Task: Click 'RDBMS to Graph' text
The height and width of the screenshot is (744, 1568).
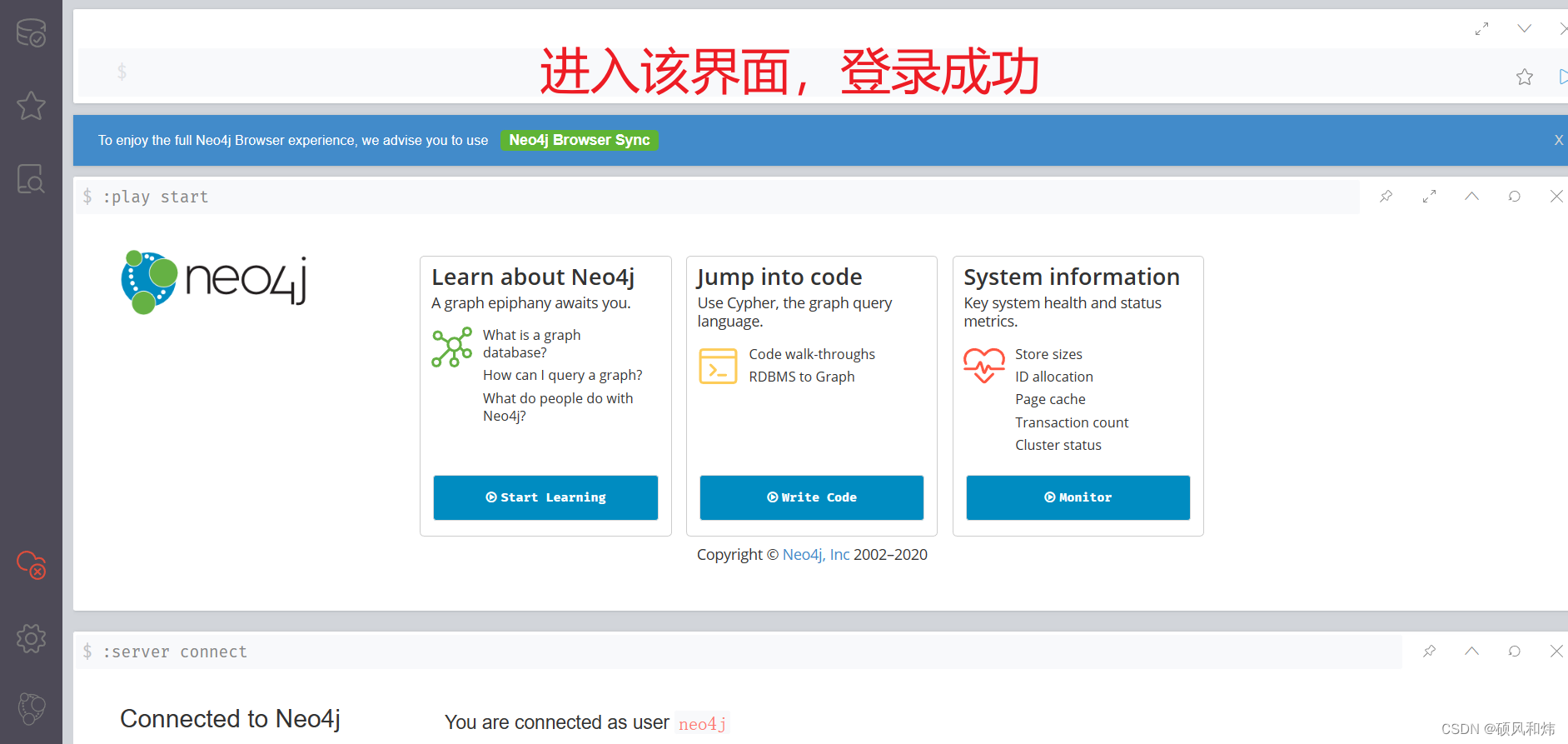Action: point(802,377)
